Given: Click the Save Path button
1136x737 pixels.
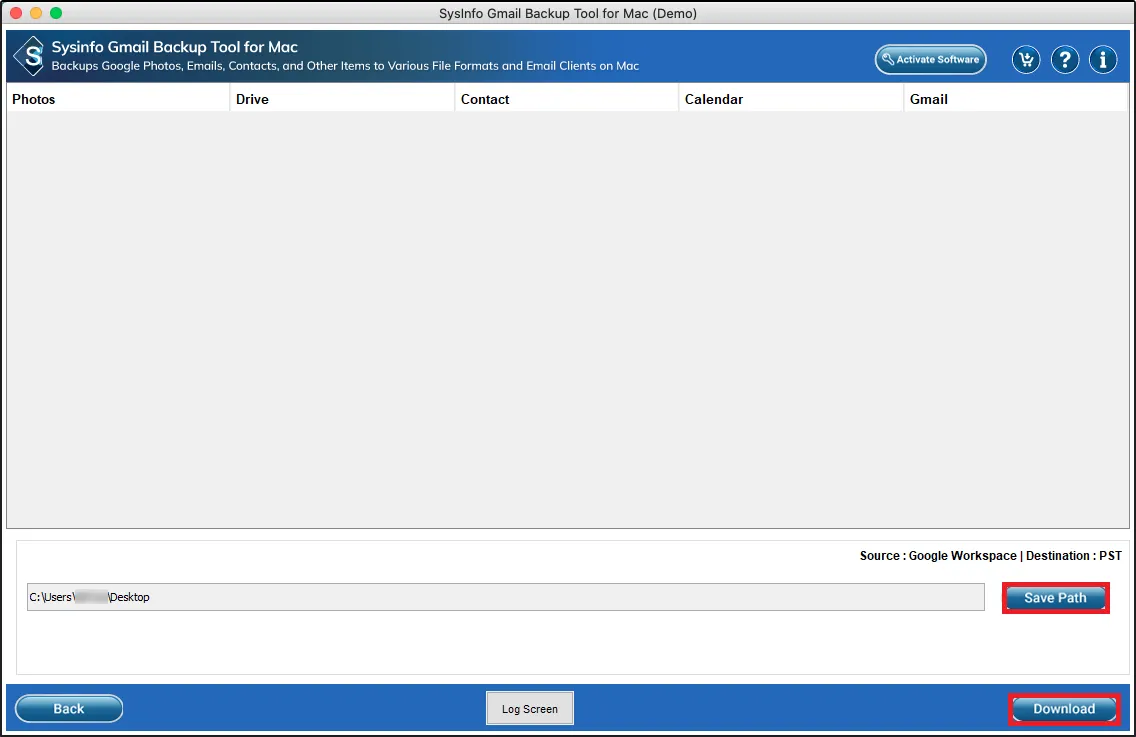Looking at the screenshot, I should click(1056, 598).
